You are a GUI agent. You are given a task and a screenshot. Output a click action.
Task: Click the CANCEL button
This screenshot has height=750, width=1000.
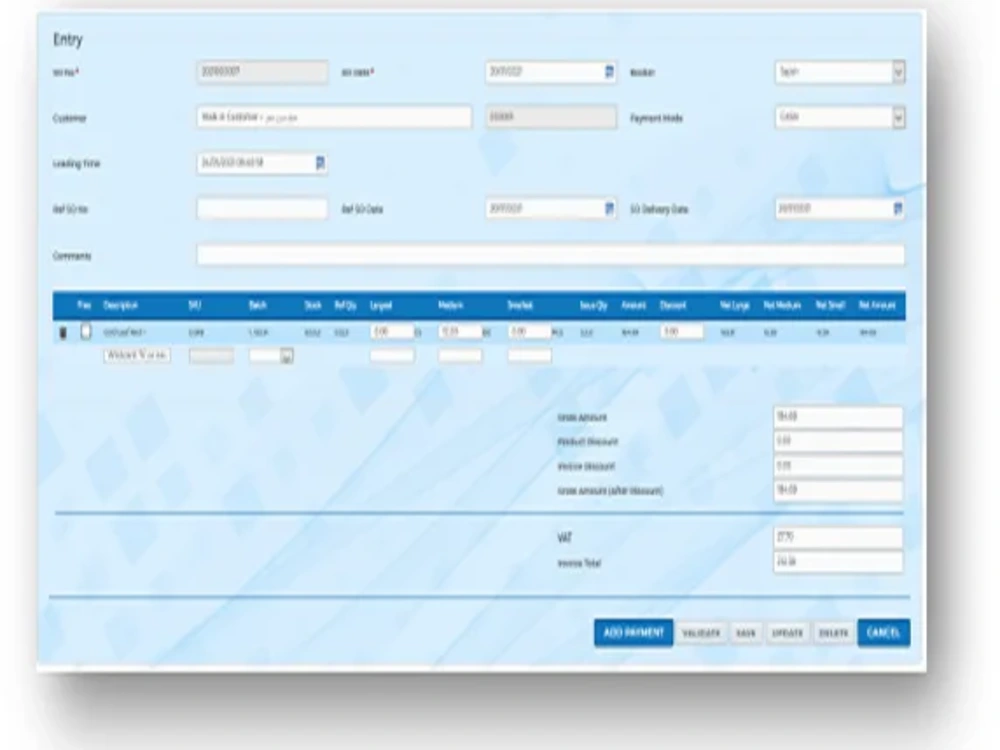click(x=883, y=633)
